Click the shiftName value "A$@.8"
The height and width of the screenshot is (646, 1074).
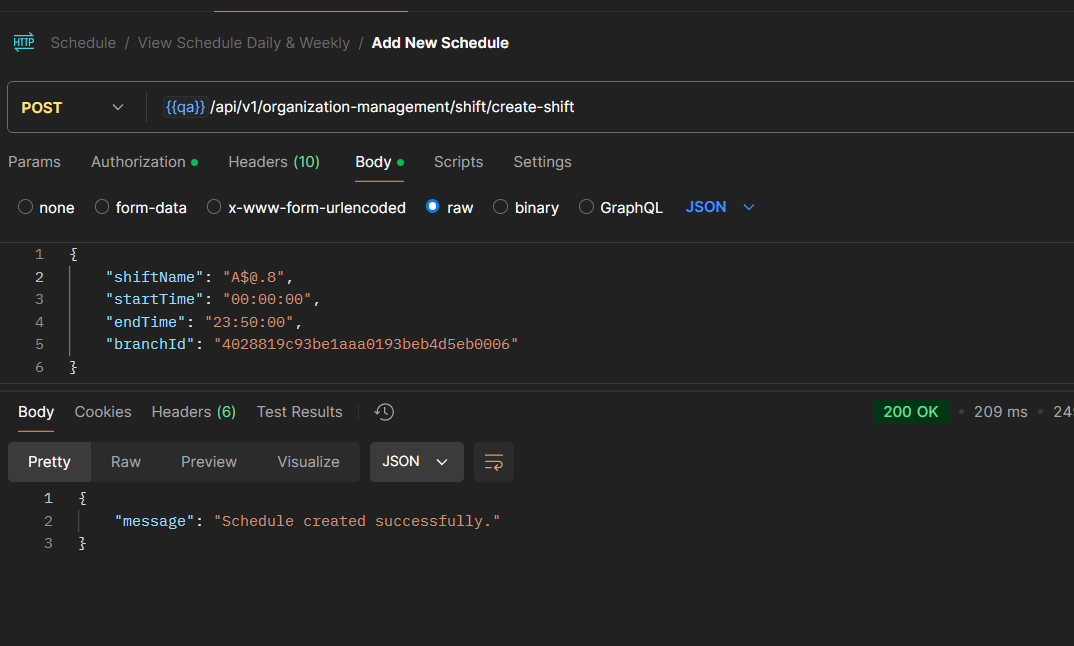[x=253, y=277]
